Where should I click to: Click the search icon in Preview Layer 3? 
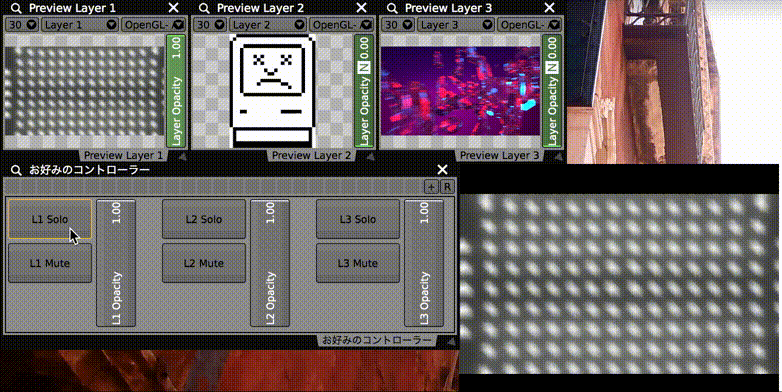coord(392,8)
